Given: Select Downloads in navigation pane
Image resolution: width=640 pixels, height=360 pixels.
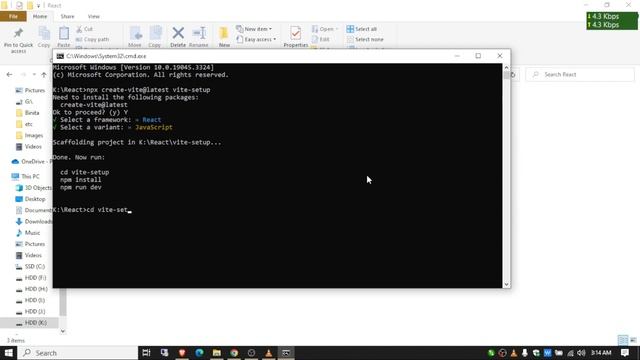Looking at the screenshot, I should click(33, 222).
